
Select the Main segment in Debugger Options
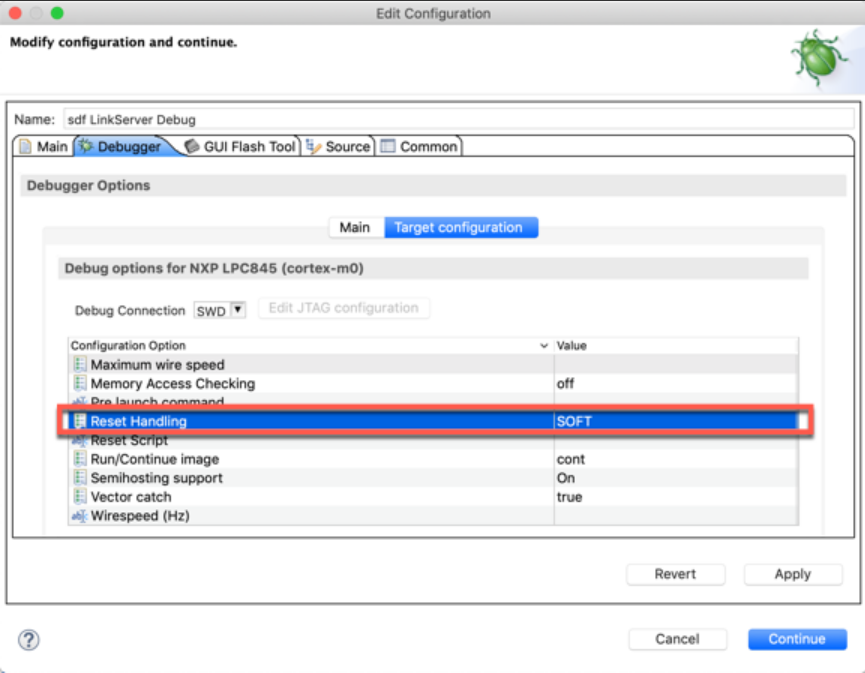click(355, 228)
